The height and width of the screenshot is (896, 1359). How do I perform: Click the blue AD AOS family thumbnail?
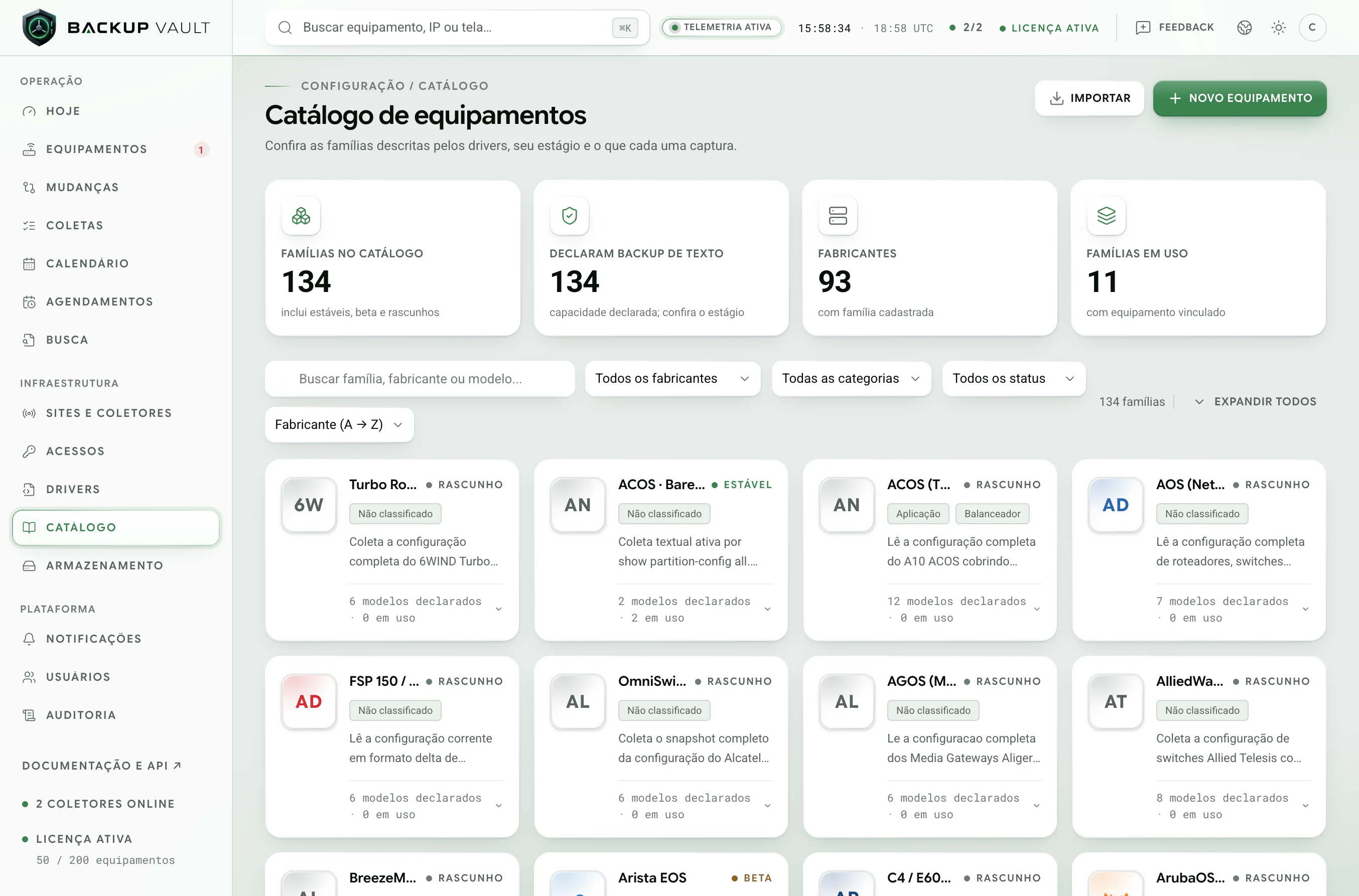[1116, 505]
